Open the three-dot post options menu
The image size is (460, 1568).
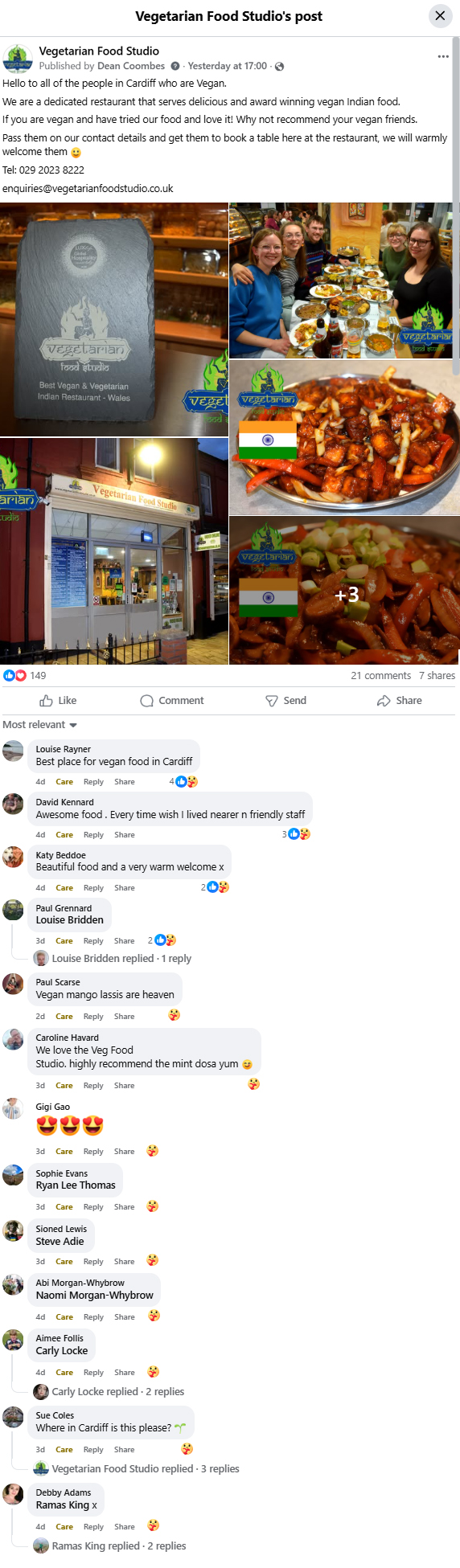tap(443, 56)
